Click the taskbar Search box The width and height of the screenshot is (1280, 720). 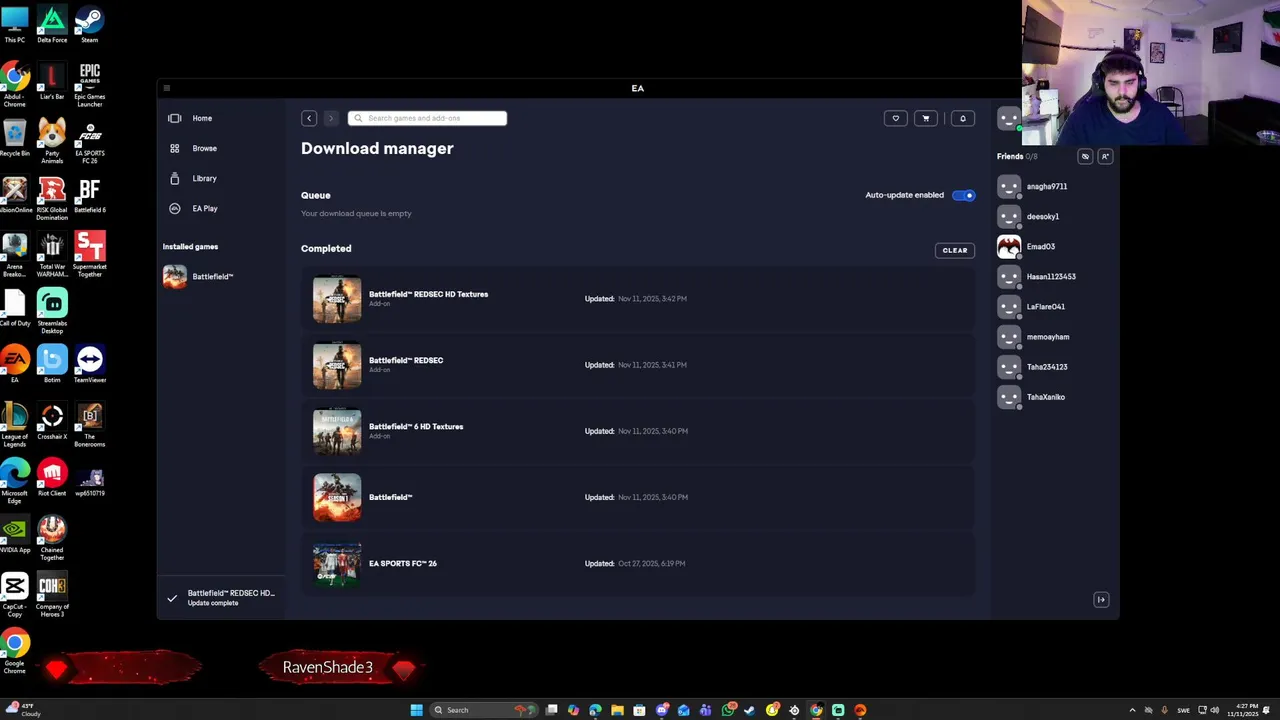[x=485, y=710]
